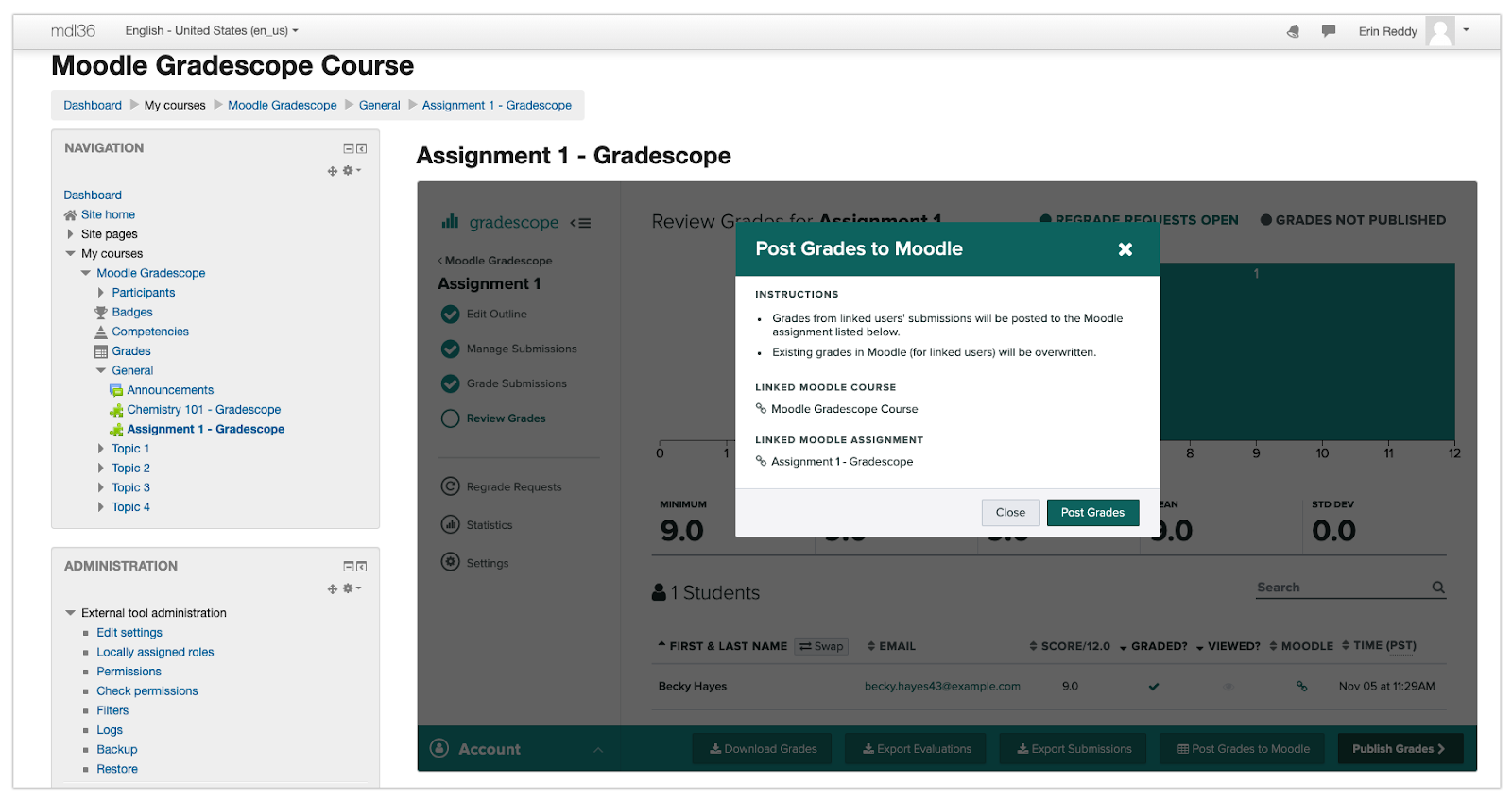Viewport: 1512px width, 801px height.
Task: Open the General breadcrumb link
Action: pos(379,106)
